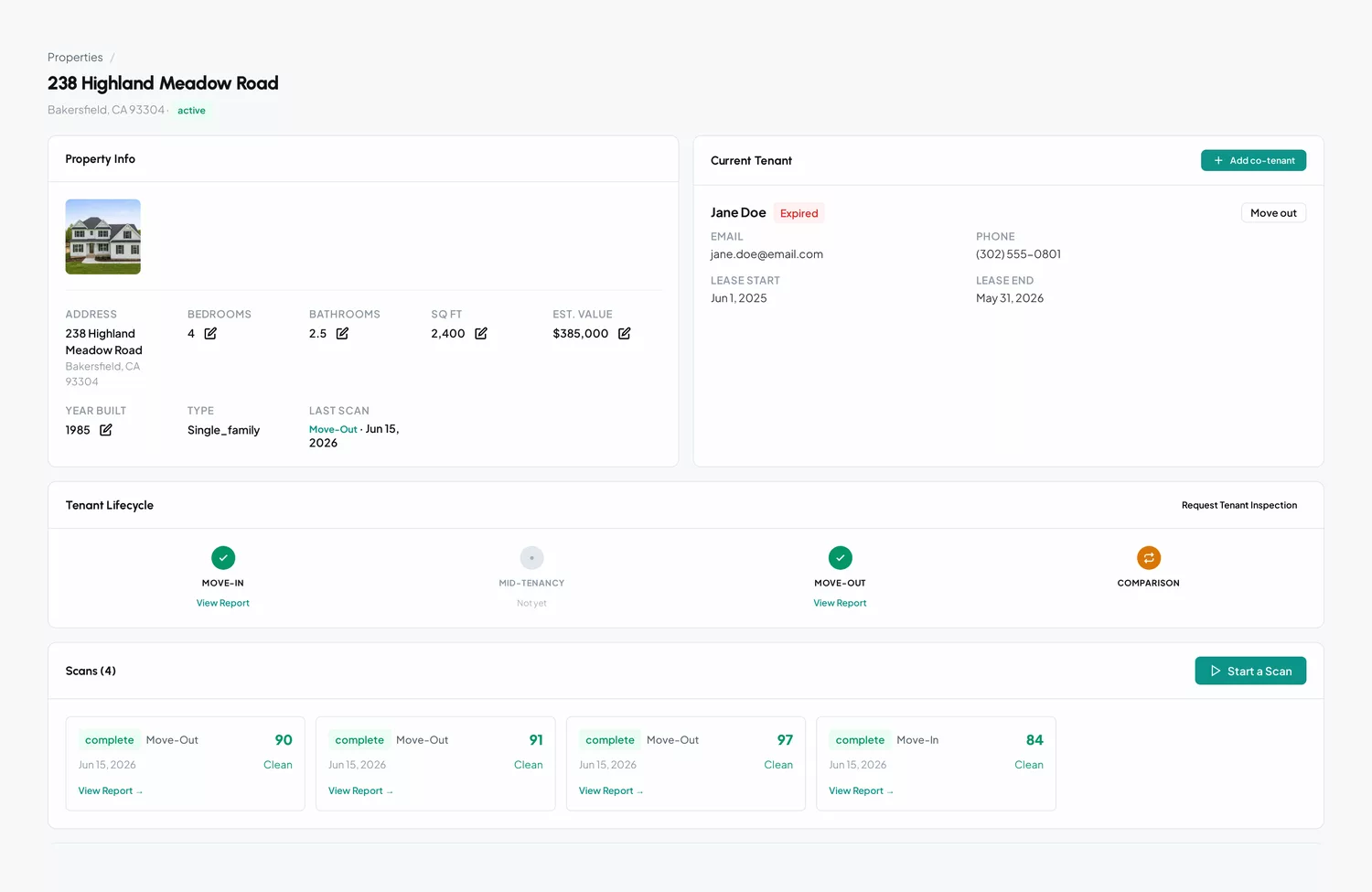Click the Add co-tenant button
The image size is (1372, 892).
(x=1253, y=160)
